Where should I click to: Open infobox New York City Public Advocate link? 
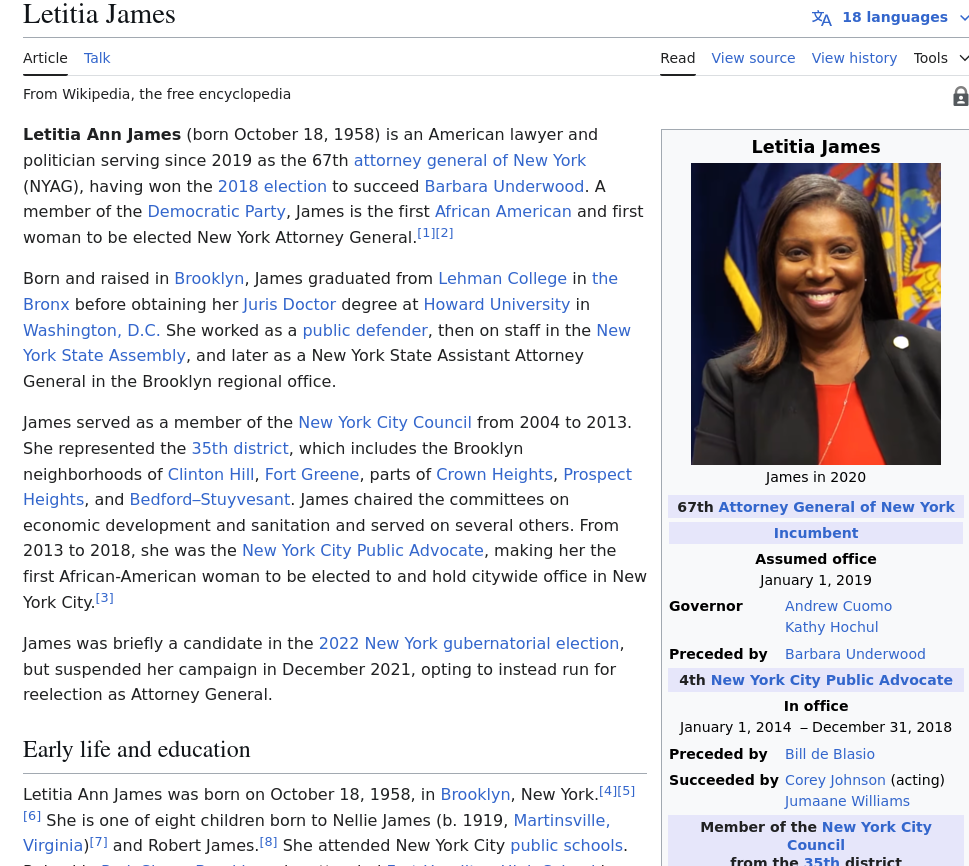pyautogui.click(x=832, y=681)
